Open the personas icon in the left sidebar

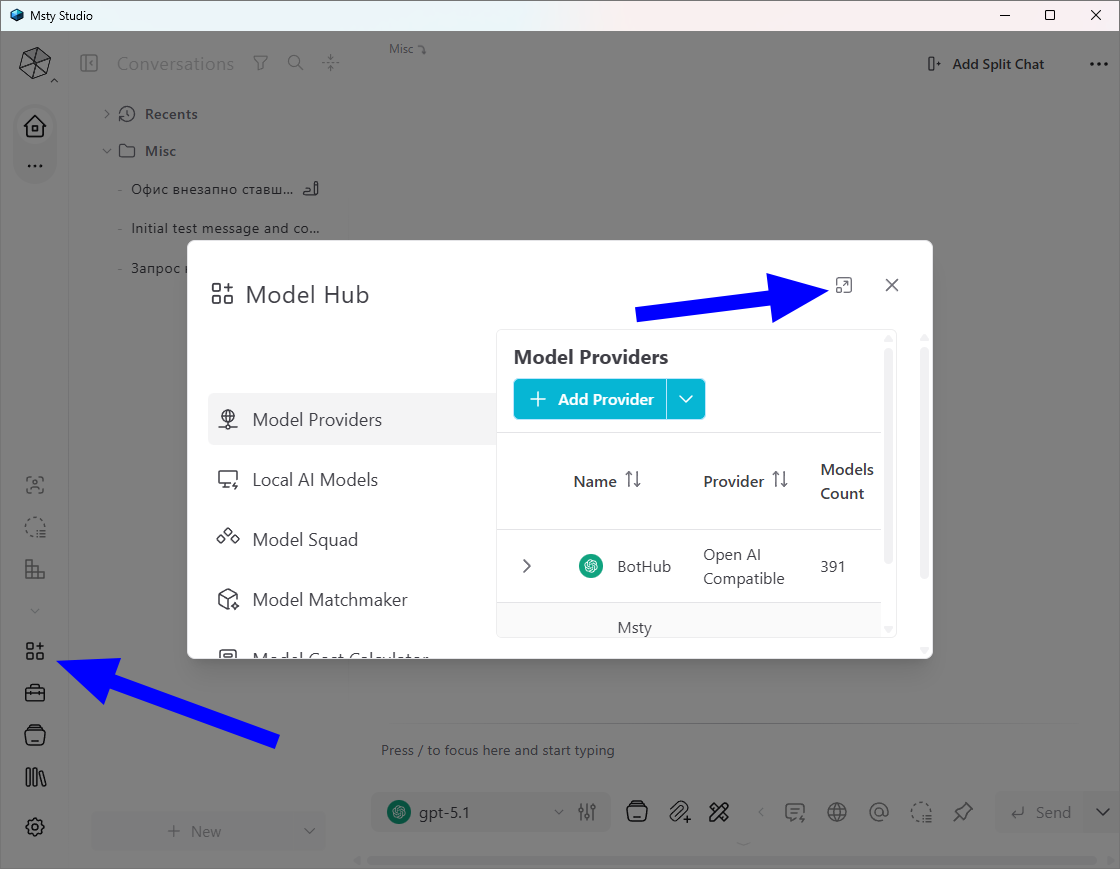(35, 486)
